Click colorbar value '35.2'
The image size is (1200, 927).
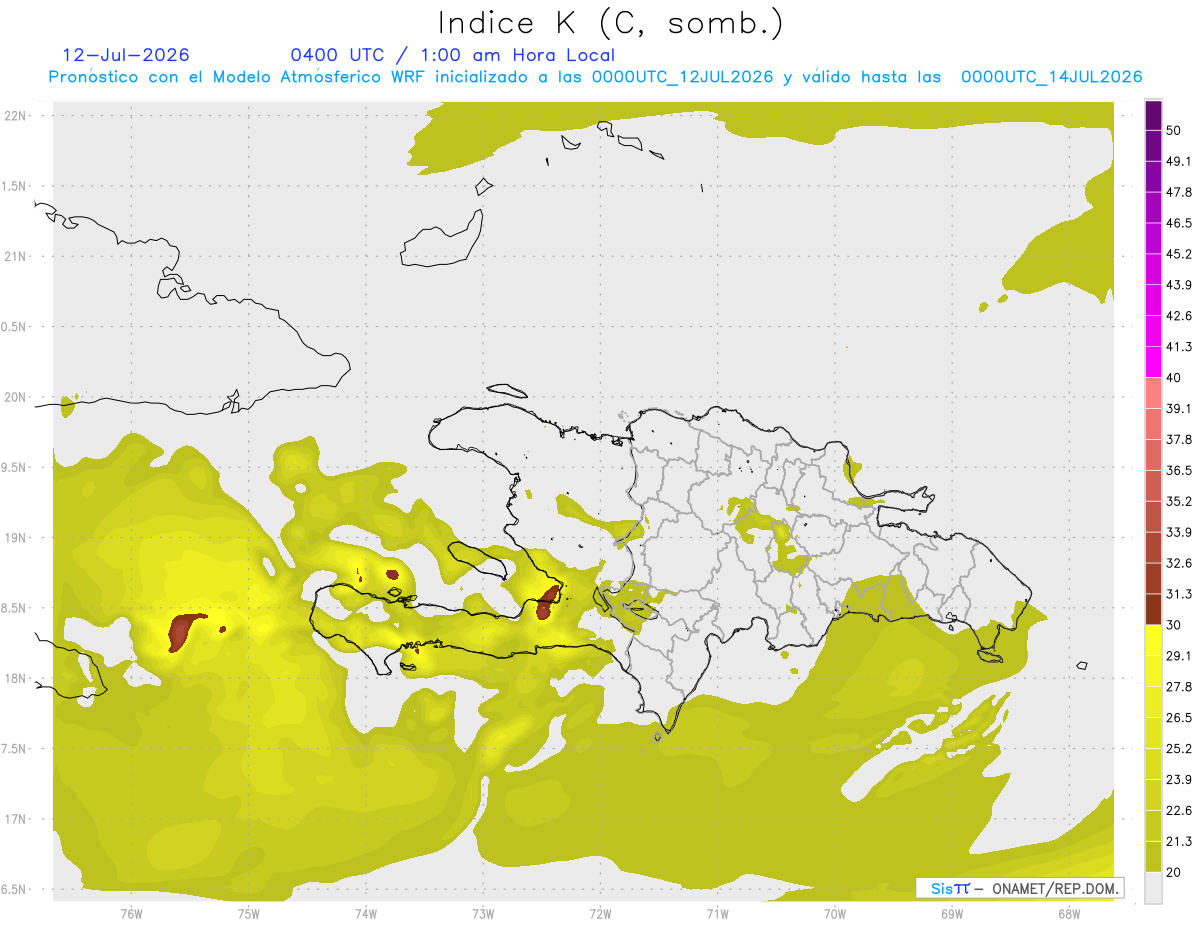(1179, 501)
